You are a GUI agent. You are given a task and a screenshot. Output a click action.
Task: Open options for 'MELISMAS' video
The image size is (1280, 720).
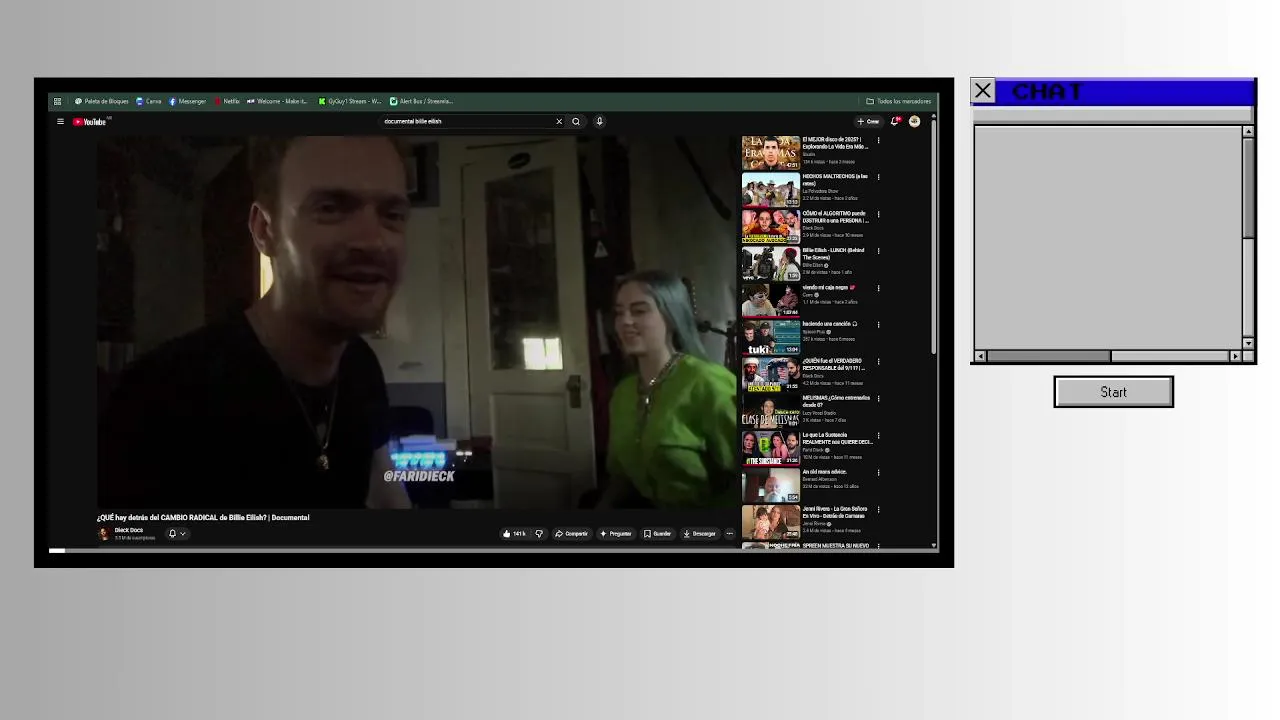(878, 398)
